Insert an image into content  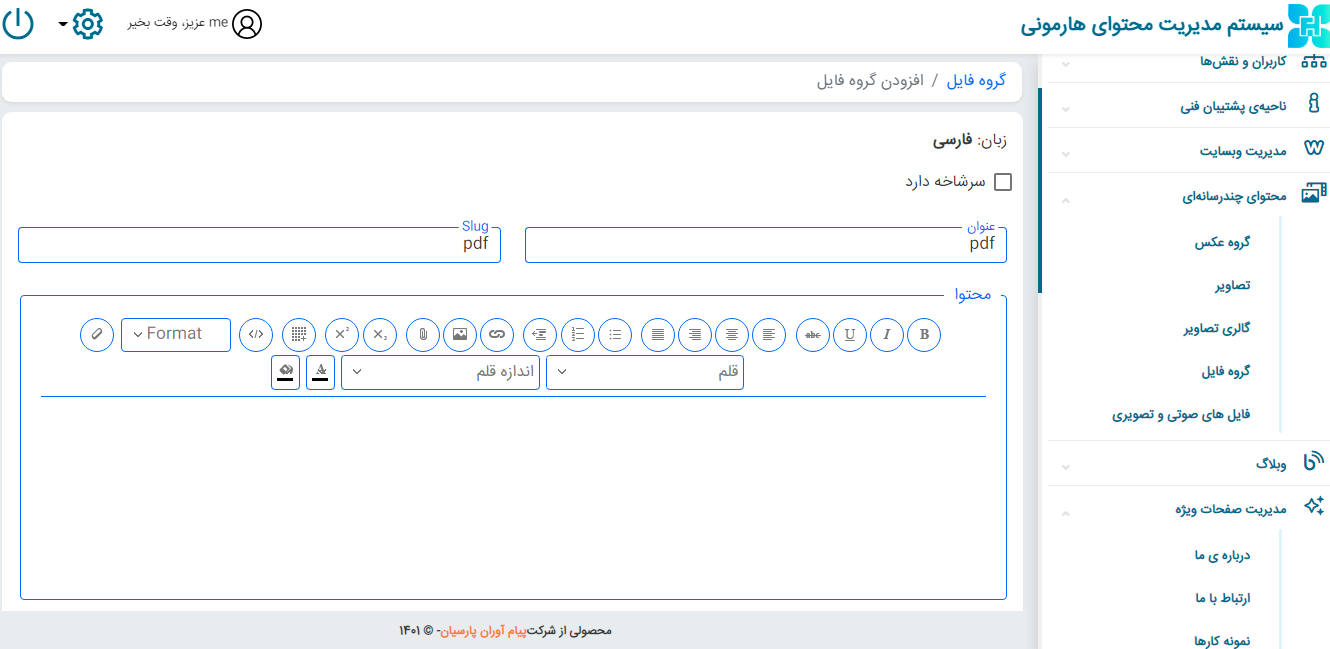460,335
